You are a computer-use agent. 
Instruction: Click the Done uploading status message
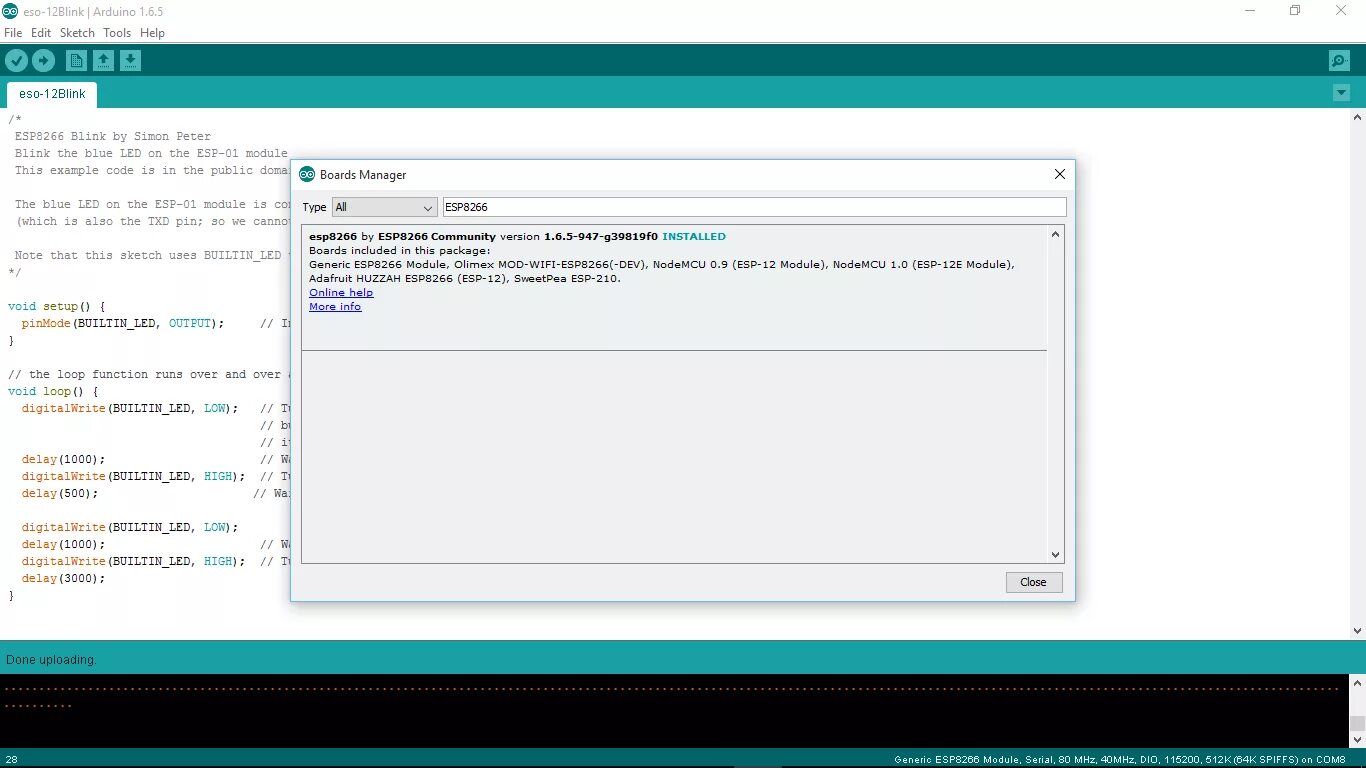click(52, 660)
